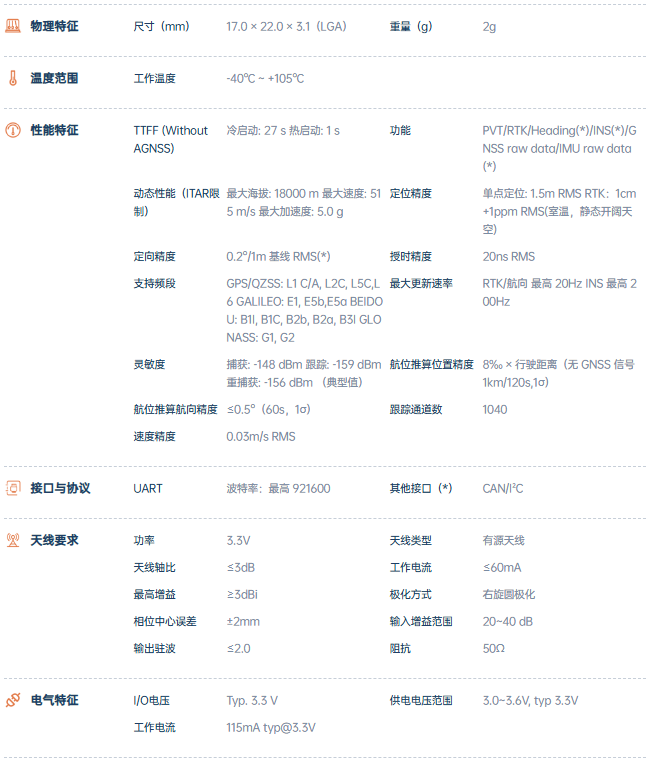Click the 接口与协议 section icon

13,488
